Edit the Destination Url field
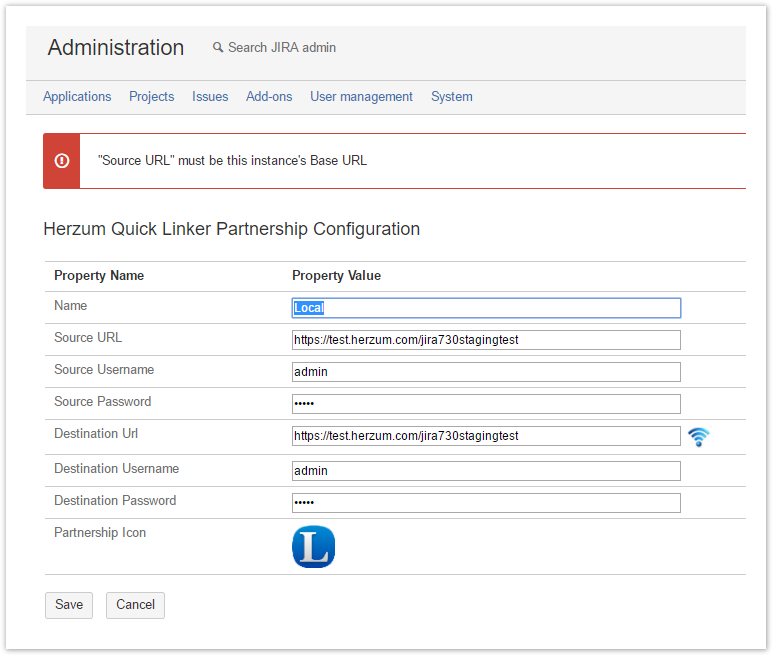 [486, 436]
